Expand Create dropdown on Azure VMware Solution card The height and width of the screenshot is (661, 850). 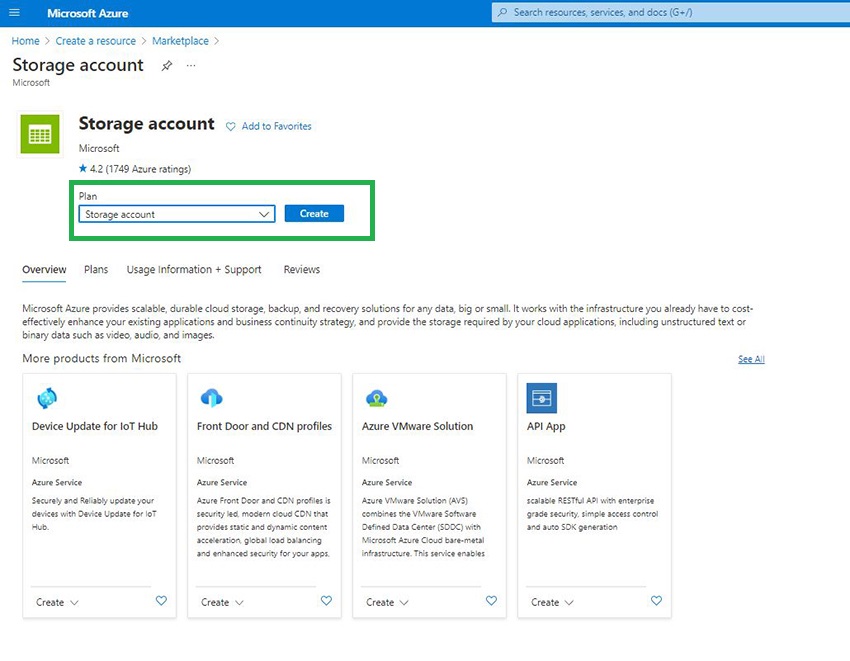tap(387, 602)
